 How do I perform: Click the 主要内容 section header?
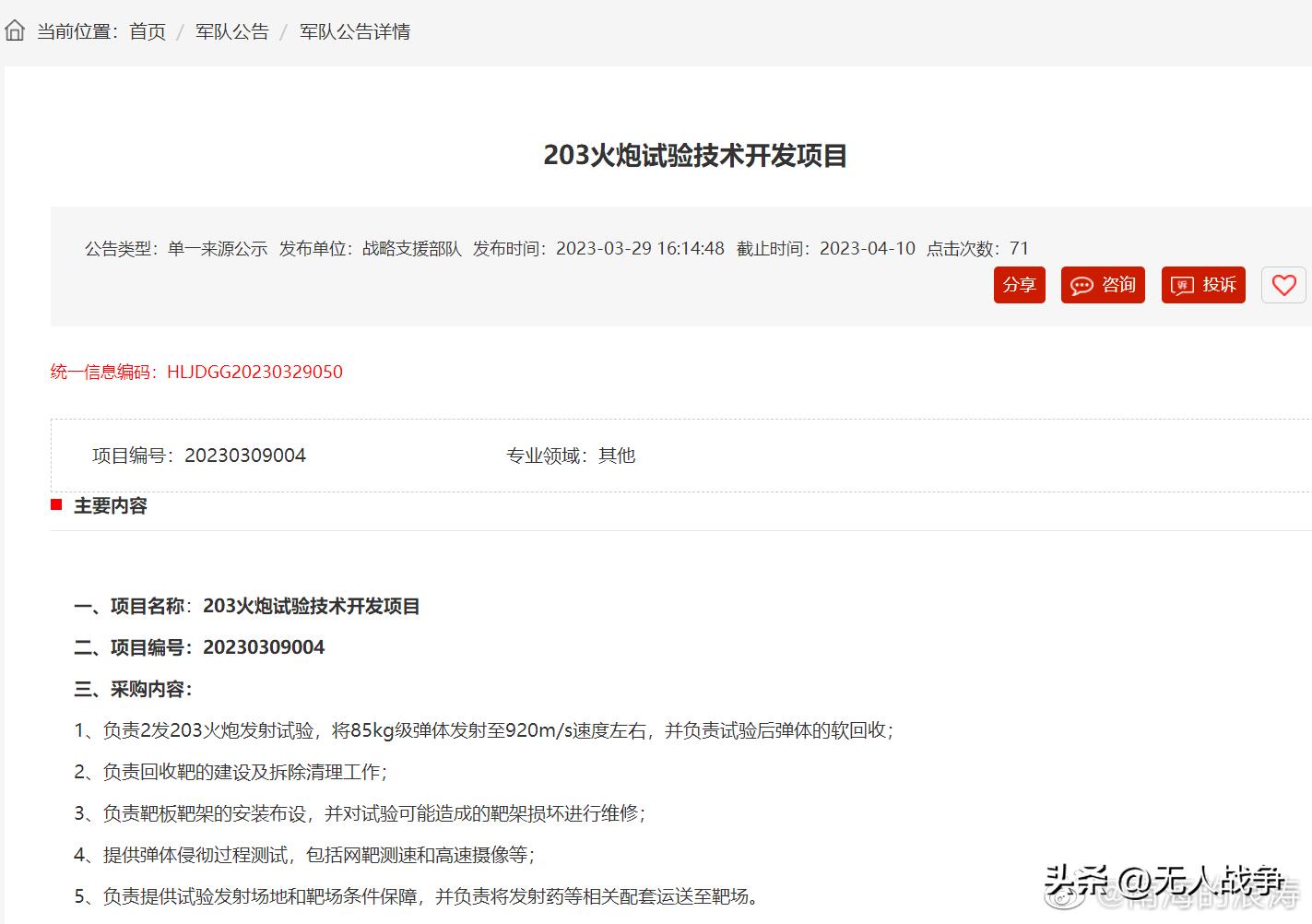(111, 505)
